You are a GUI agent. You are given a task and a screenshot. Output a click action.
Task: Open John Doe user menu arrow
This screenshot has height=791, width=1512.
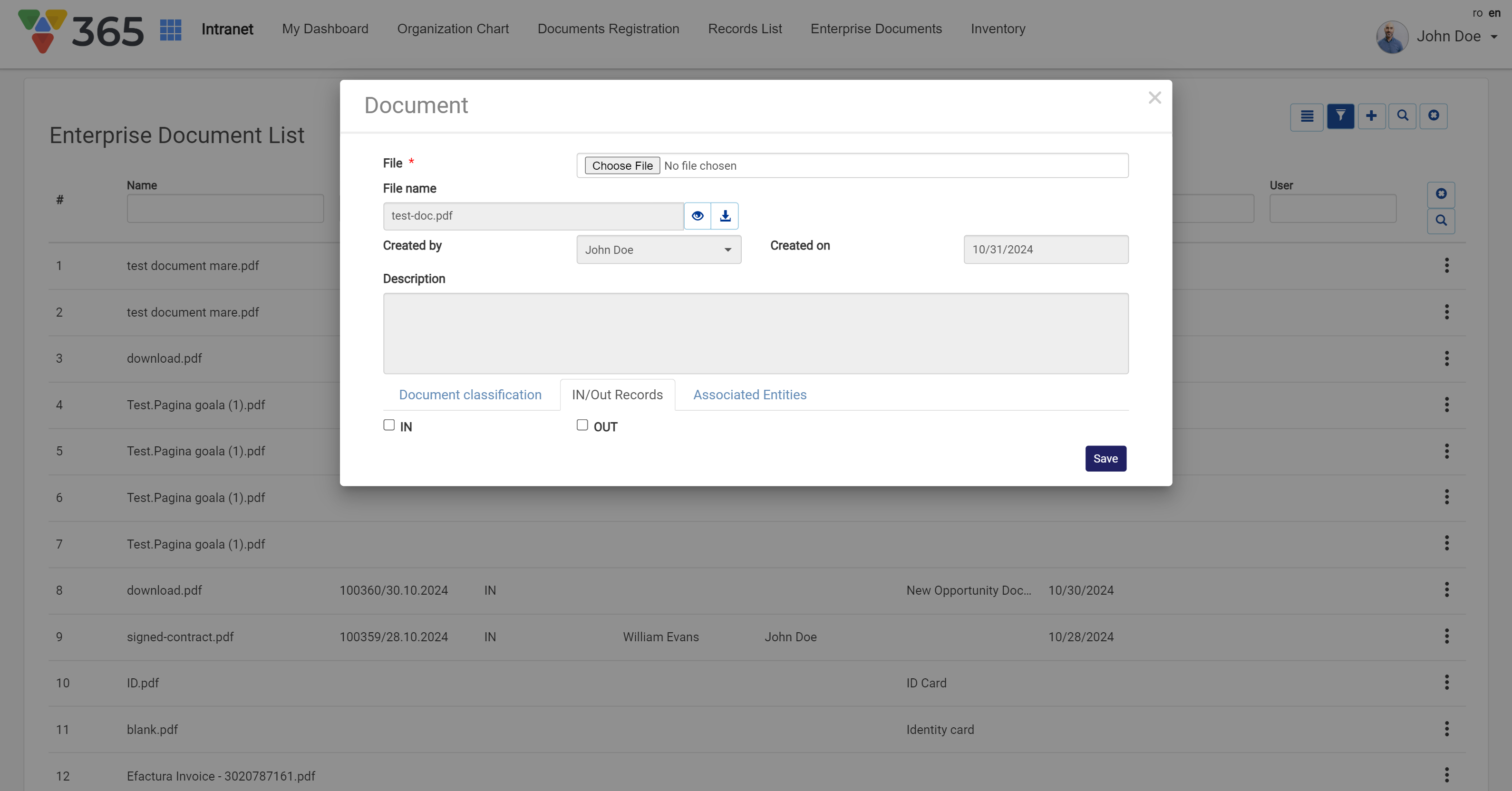coord(1494,37)
